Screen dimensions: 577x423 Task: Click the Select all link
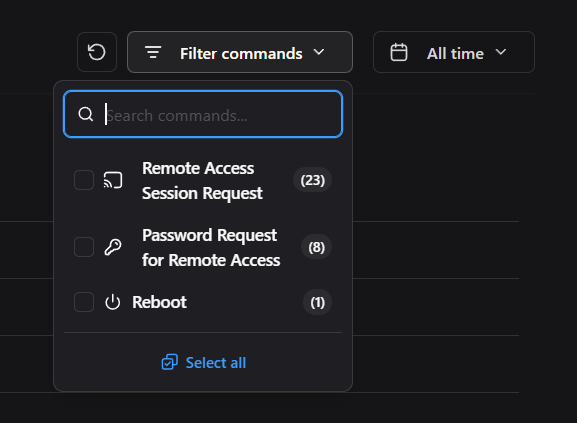coord(203,362)
